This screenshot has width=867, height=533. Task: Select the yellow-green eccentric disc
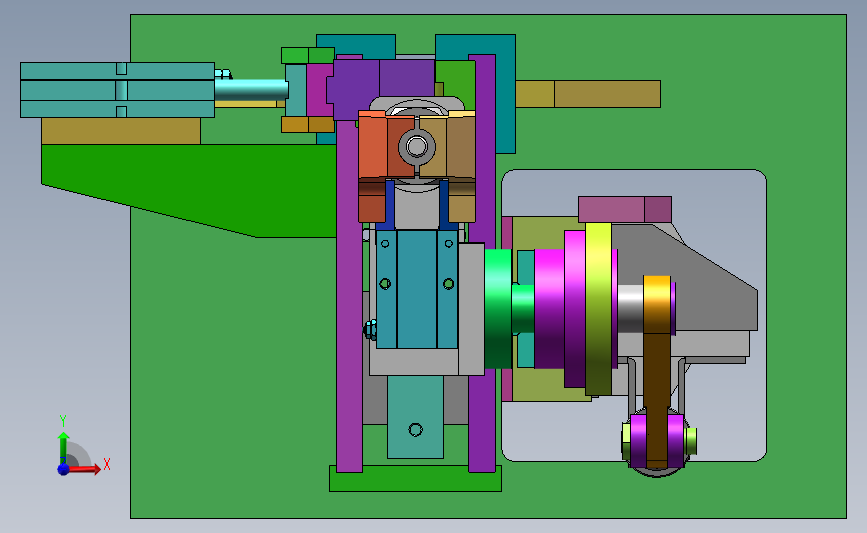598,309
